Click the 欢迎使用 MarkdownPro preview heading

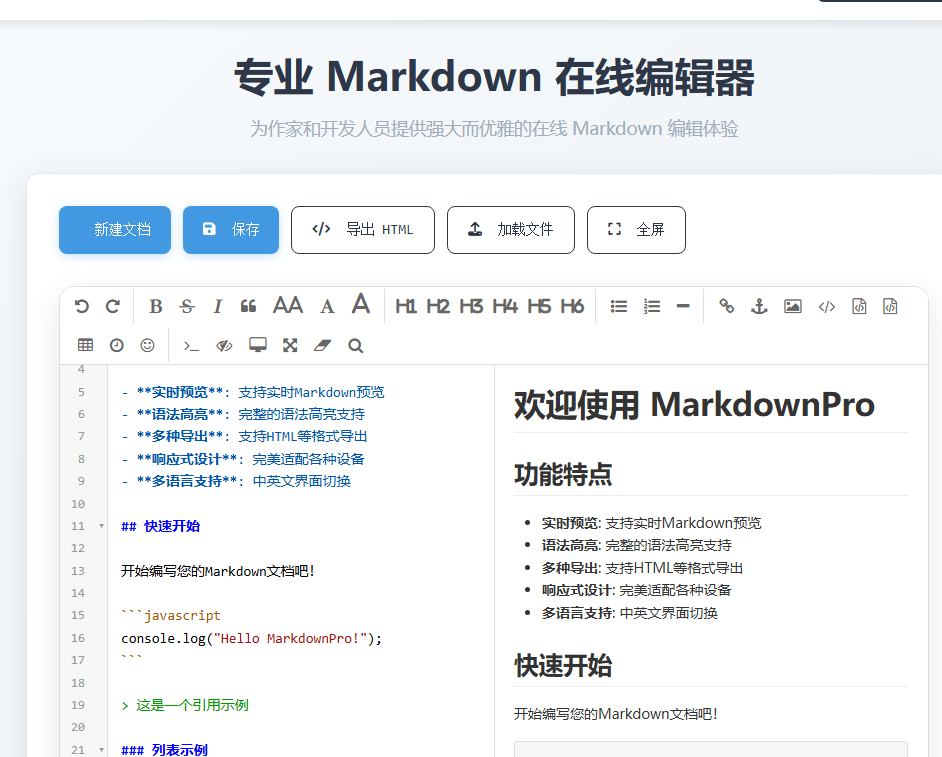(x=694, y=404)
